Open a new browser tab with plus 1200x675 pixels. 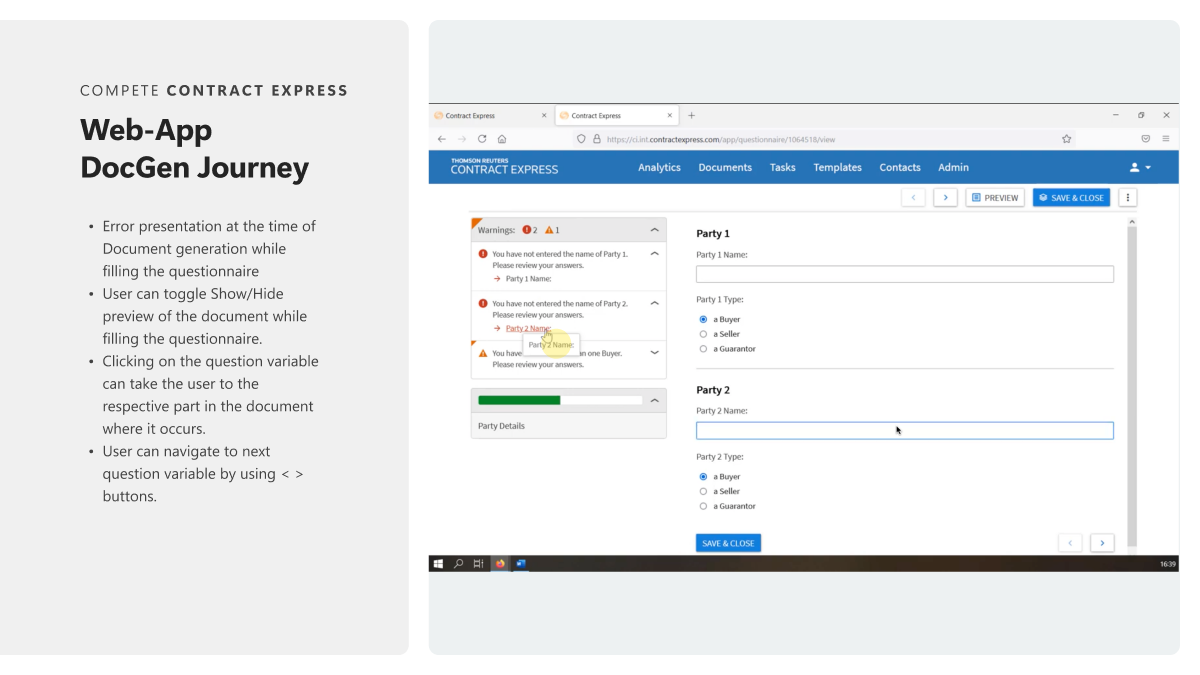point(692,115)
